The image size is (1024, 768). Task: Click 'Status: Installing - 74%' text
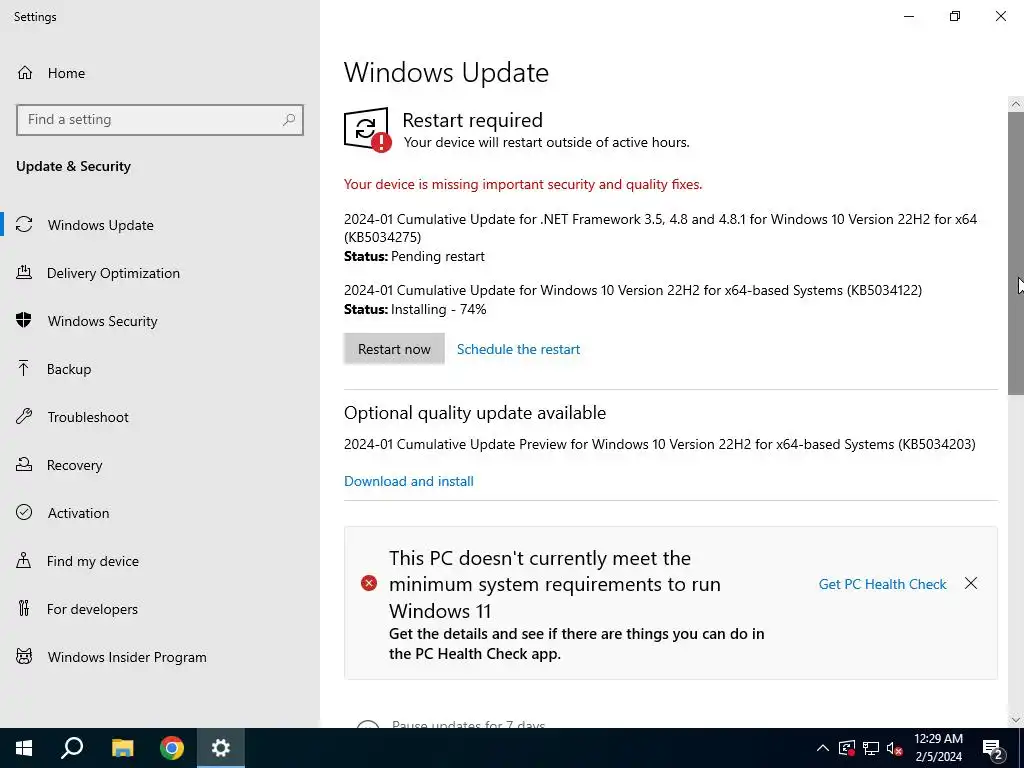click(x=415, y=309)
